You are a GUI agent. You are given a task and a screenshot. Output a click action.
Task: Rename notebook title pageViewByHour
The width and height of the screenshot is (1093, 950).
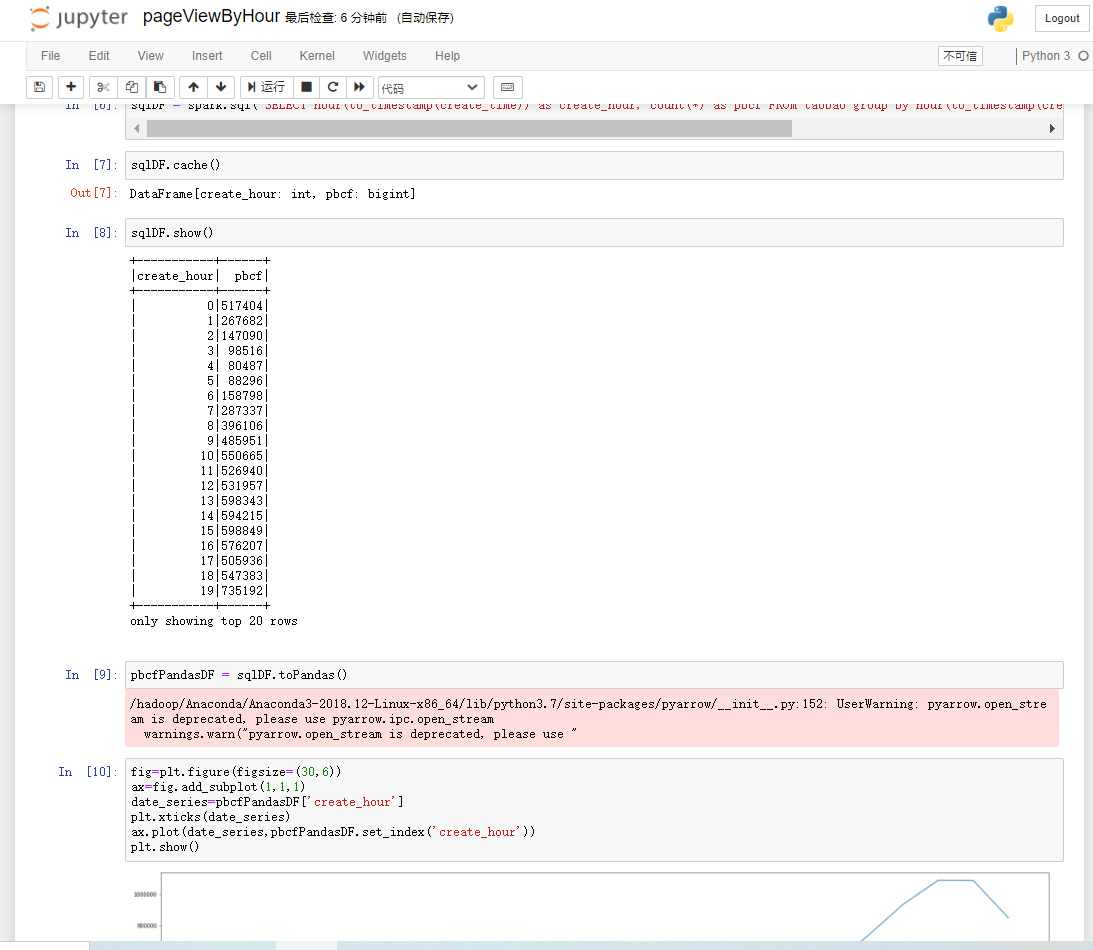(211, 17)
